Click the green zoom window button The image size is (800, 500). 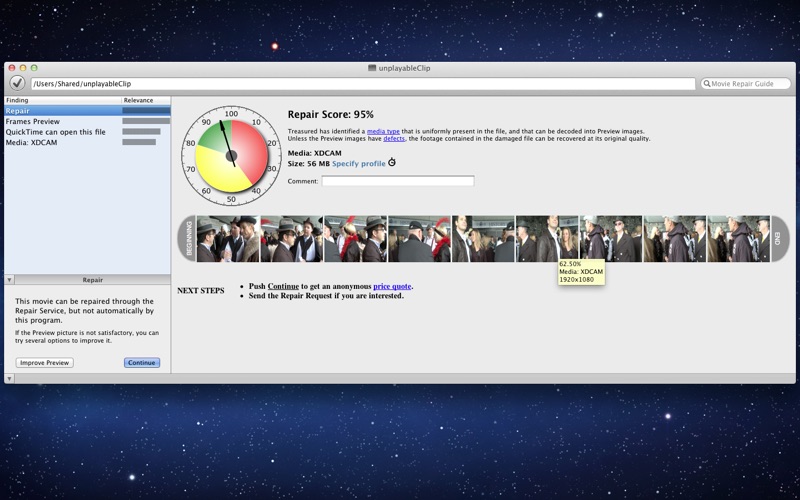34,68
